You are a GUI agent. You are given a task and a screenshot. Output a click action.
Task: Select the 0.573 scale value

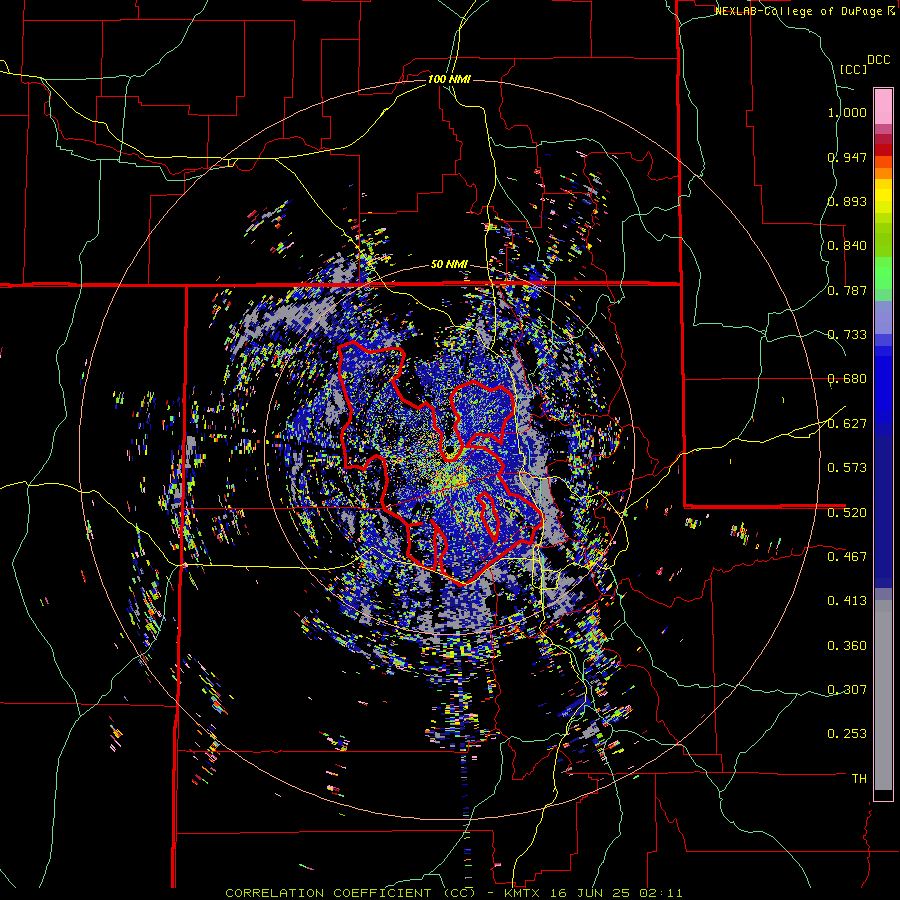pos(847,468)
